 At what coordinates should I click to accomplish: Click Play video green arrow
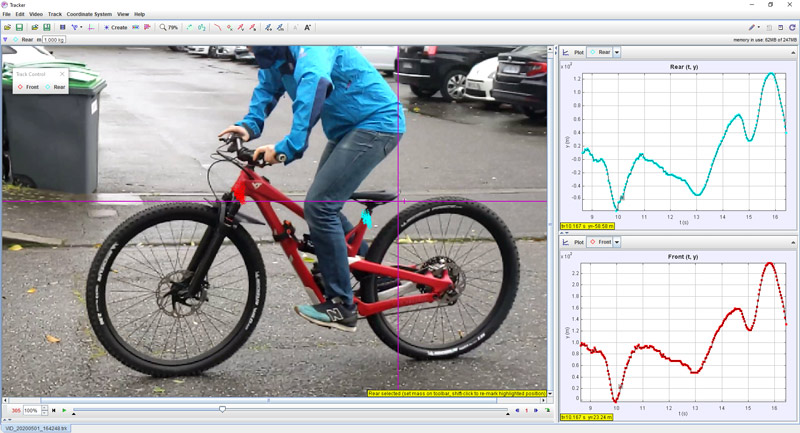[x=64, y=410]
